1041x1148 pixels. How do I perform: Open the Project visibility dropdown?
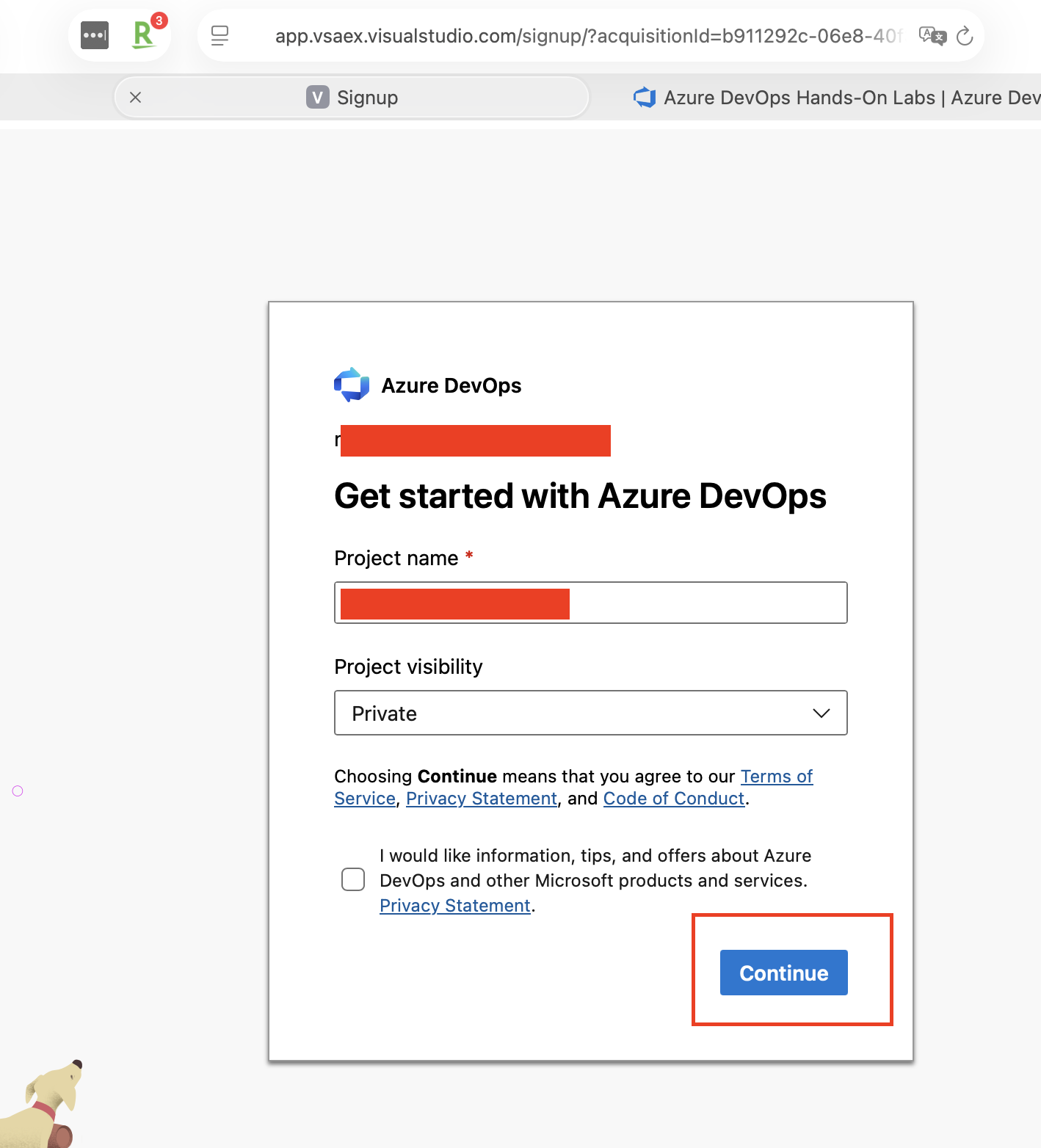point(591,713)
